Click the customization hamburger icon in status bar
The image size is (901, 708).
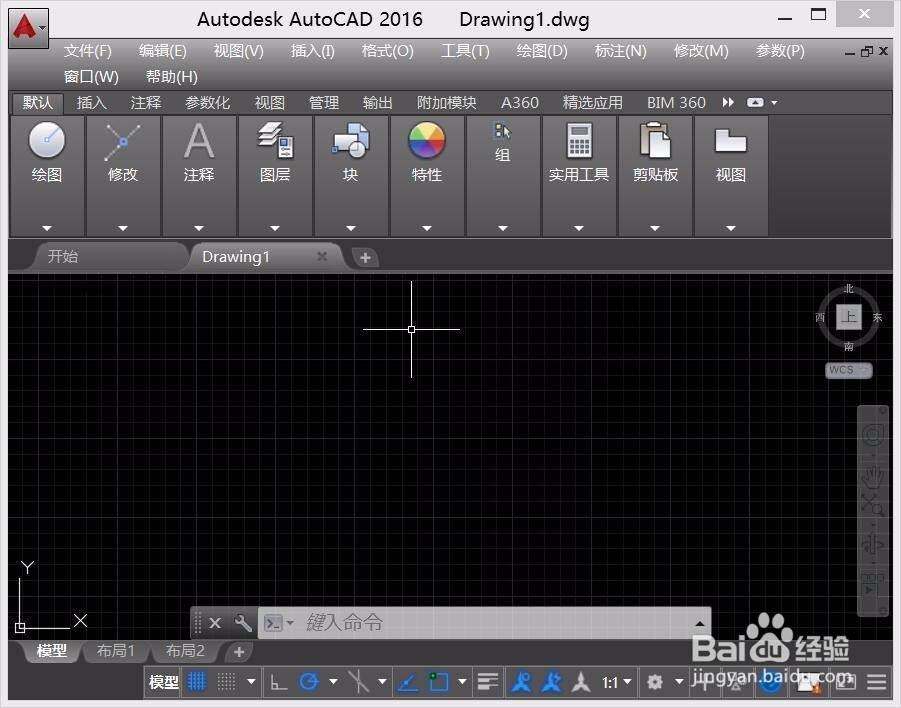point(876,682)
